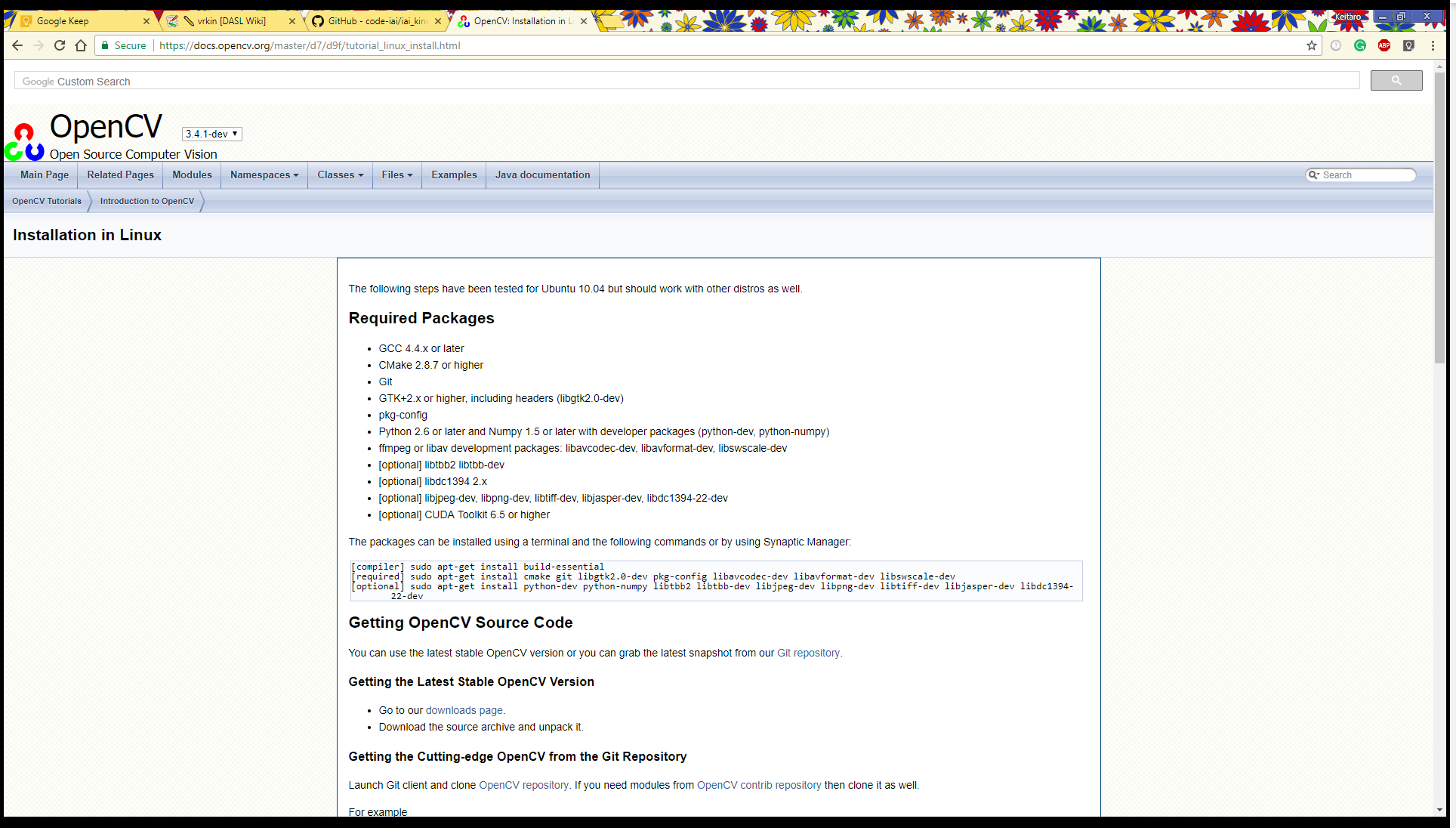
Task: Open Java documentation in nav bar
Action: pyautogui.click(x=543, y=175)
